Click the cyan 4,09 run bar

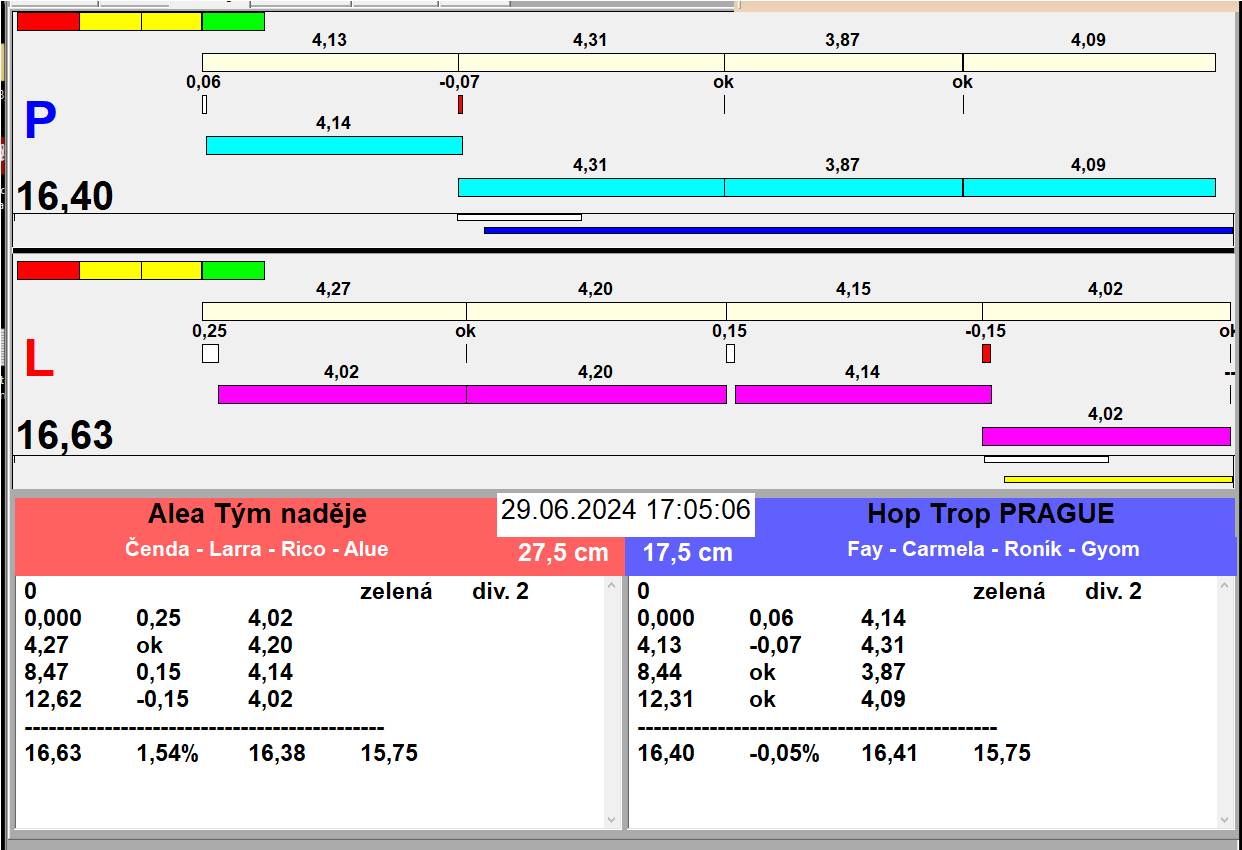(x=1089, y=187)
